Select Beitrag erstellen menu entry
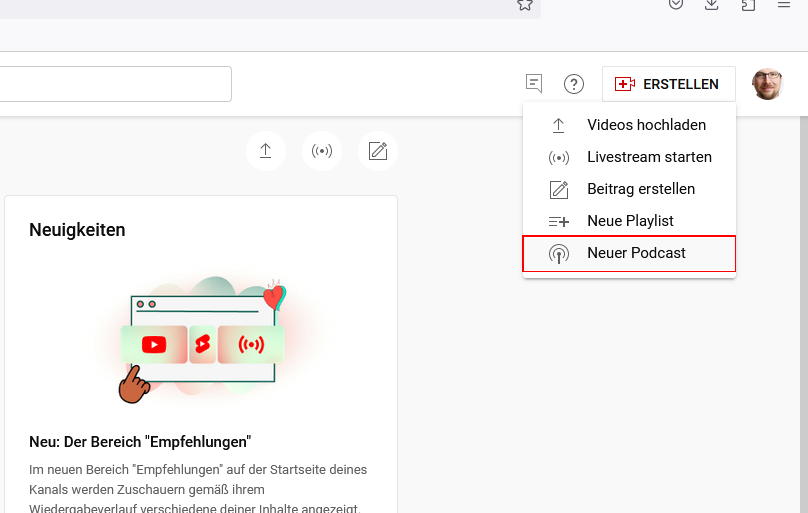Image resolution: width=808 pixels, height=513 pixels. click(x=629, y=189)
